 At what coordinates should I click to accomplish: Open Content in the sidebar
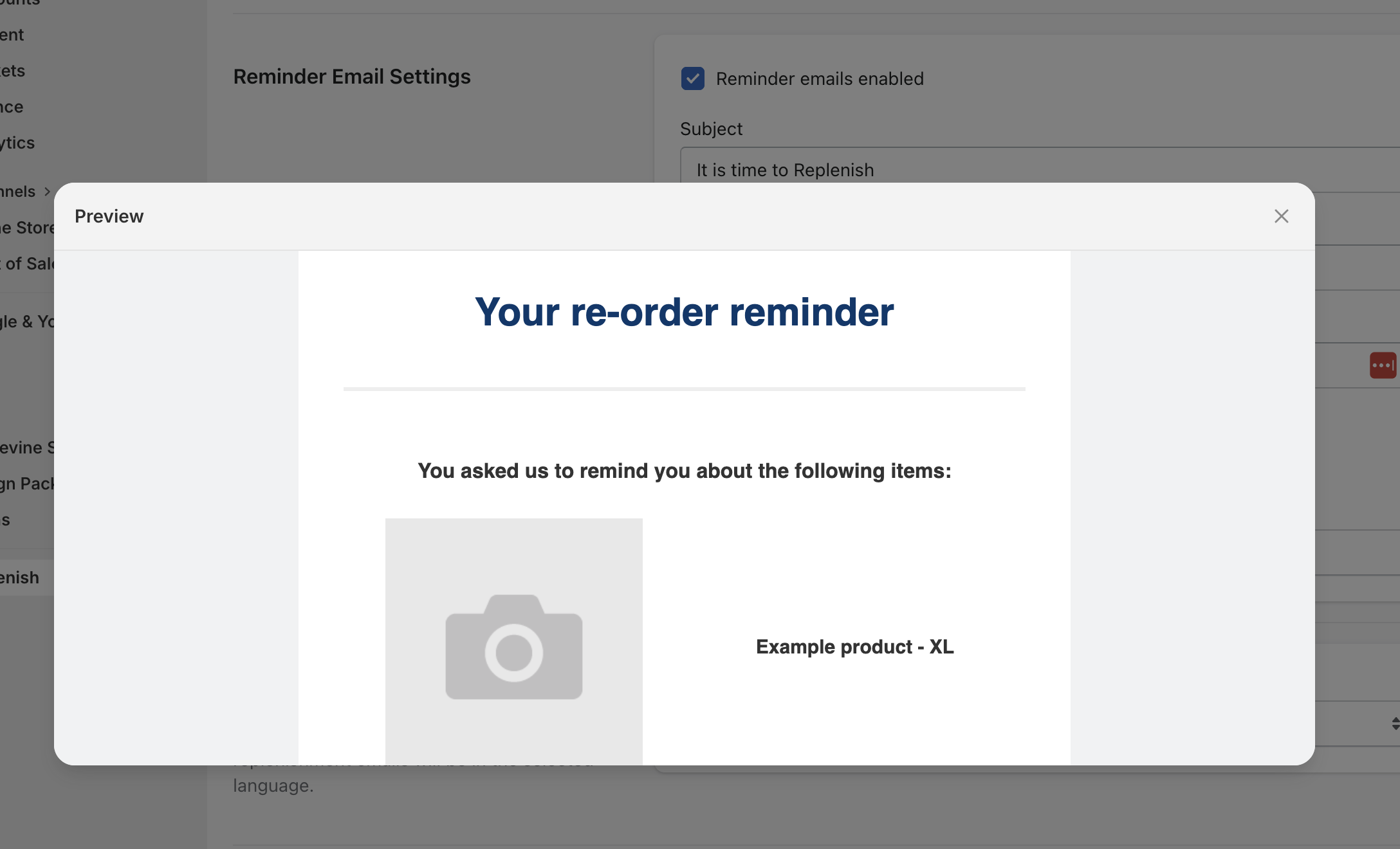pos(13,35)
